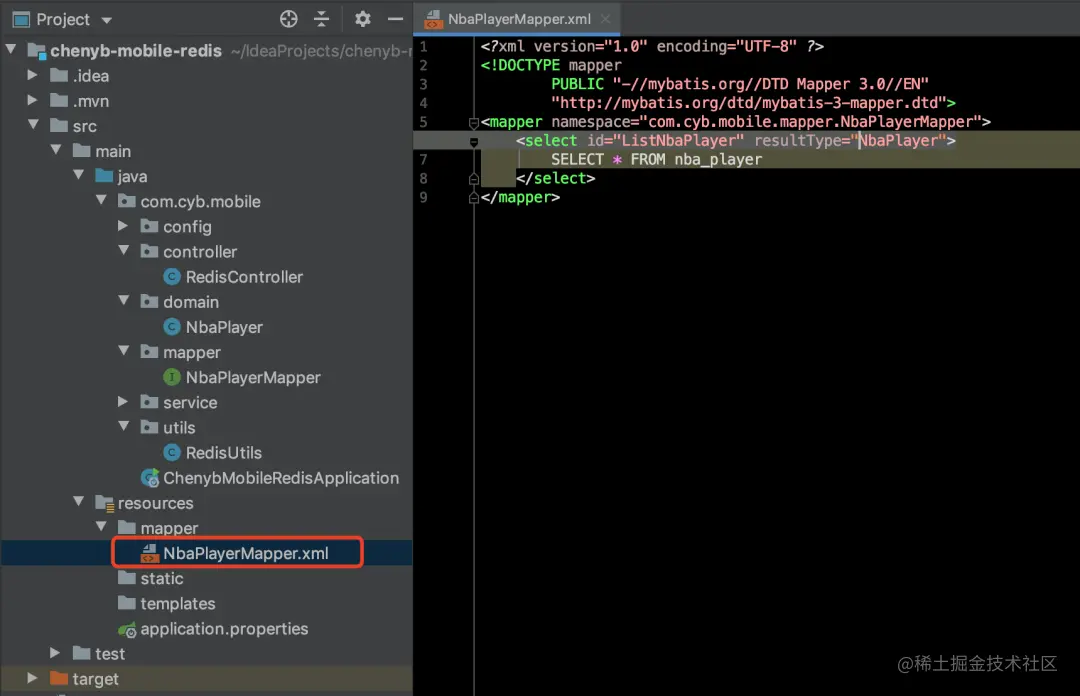Image resolution: width=1080 pixels, height=696 pixels.
Task: Collapse the controller package
Action: point(124,250)
